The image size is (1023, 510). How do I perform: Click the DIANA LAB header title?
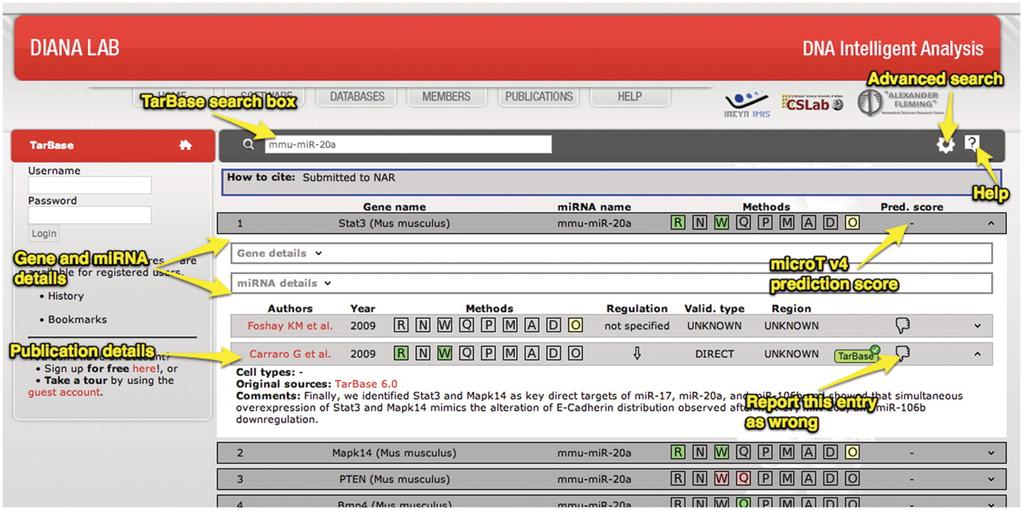tap(74, 48)
